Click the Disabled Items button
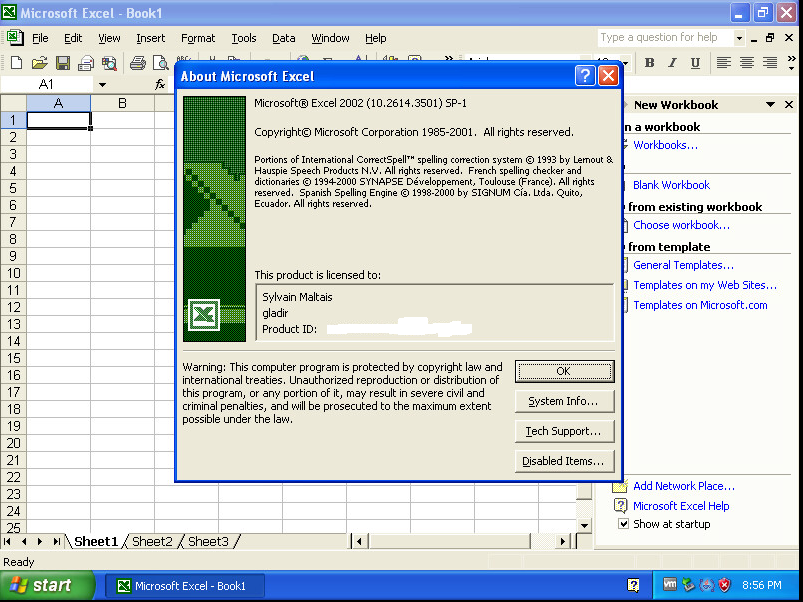The width and height of the screenshot is (803, 602). [x=564, y=461]
